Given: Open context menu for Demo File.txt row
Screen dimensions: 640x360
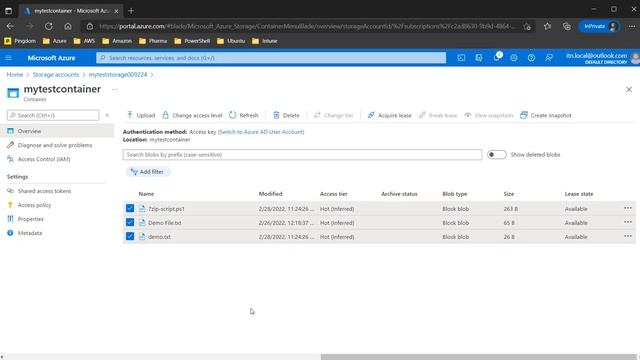Looking at the screenshot, I should pos(627,222).
